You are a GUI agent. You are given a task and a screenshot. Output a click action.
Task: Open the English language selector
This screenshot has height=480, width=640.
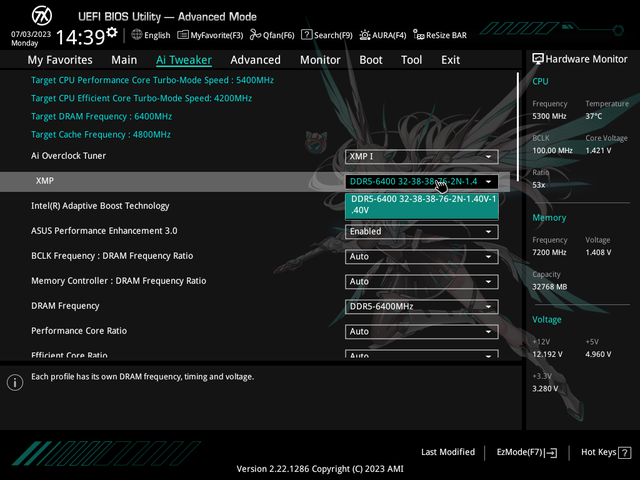[x=150, y=35]
